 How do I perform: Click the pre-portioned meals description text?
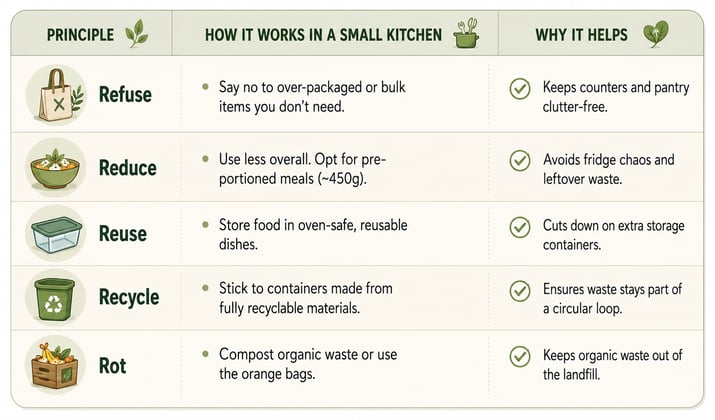tap(302, 169)
